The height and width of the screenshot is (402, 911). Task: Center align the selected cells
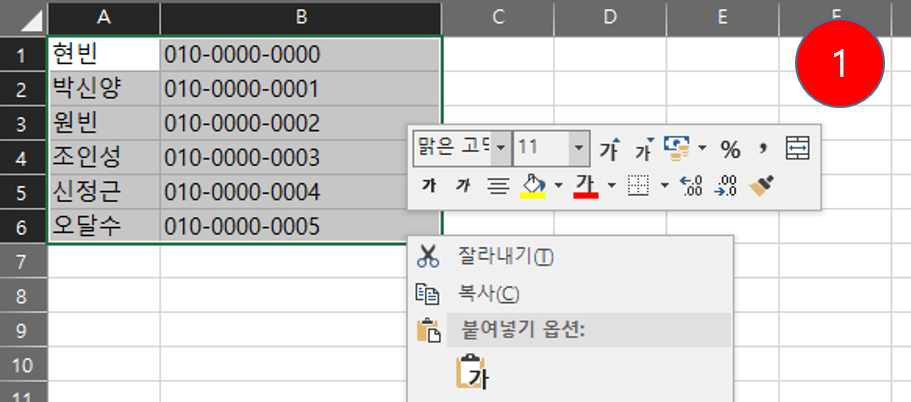point(497,185)
